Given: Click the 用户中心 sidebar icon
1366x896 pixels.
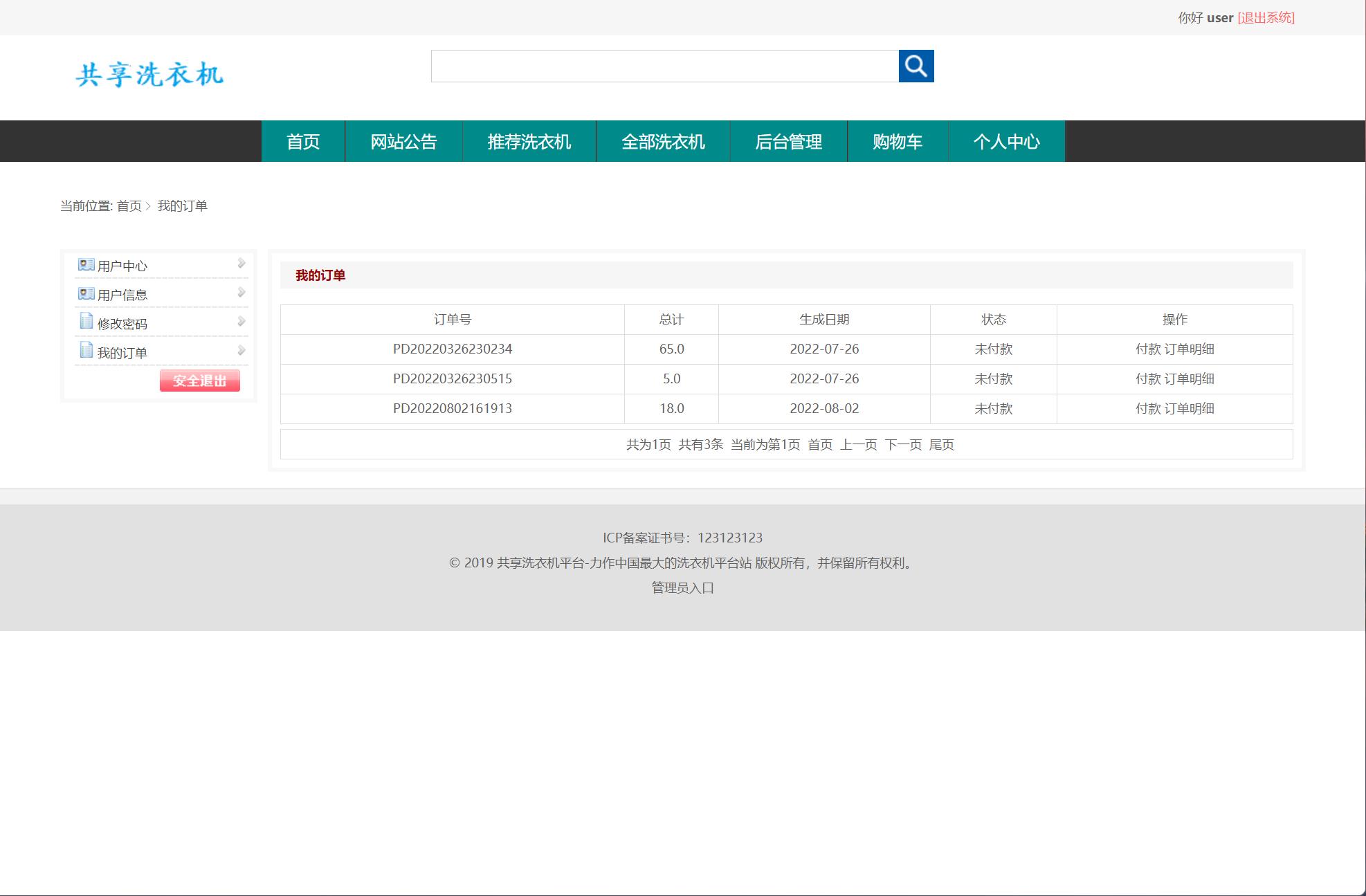Looking at the screenshot, I should 85,264.
